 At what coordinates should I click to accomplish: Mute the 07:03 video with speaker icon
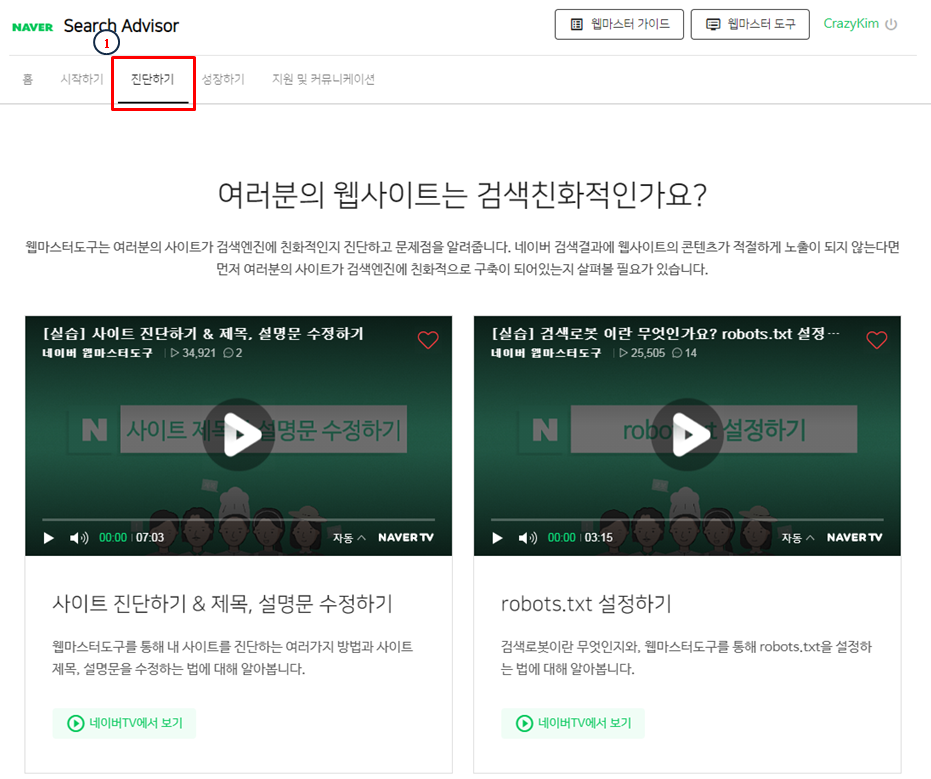[79, 538]
